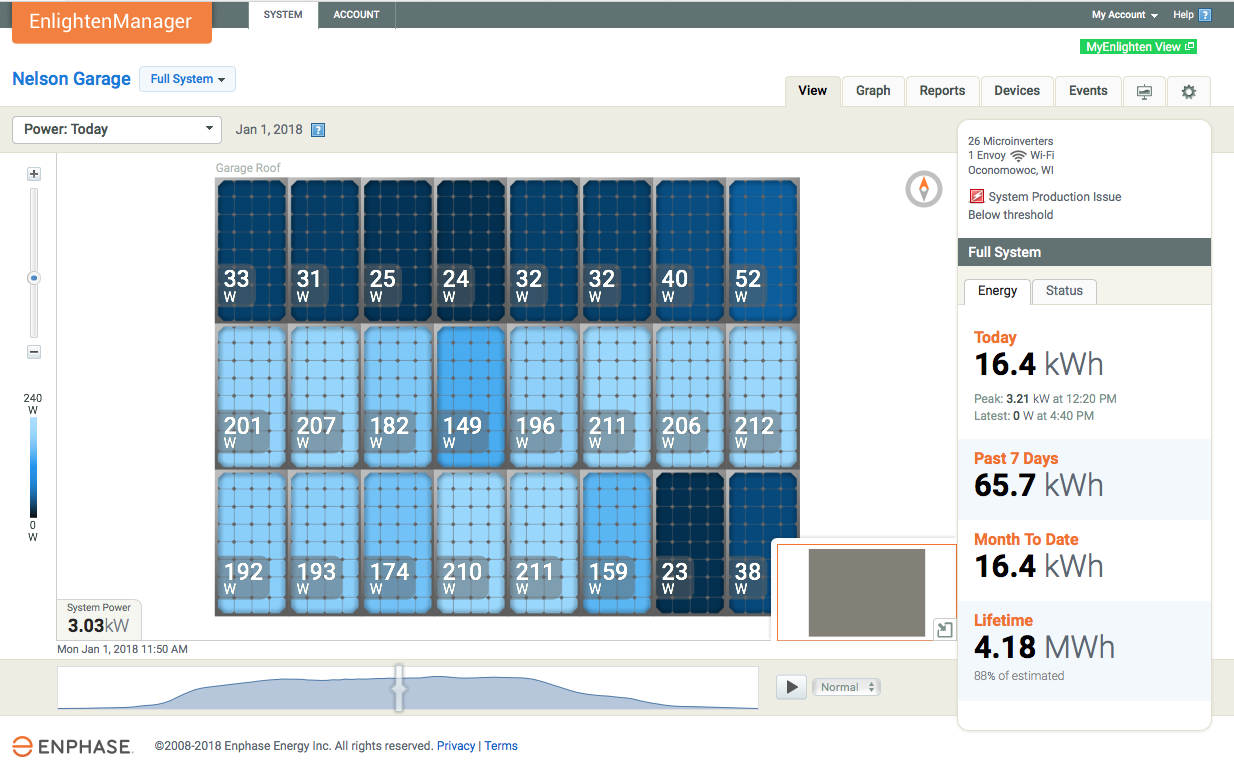Open the Terms link in footer
Screen dimensions: 1234x774
point(501,746)
